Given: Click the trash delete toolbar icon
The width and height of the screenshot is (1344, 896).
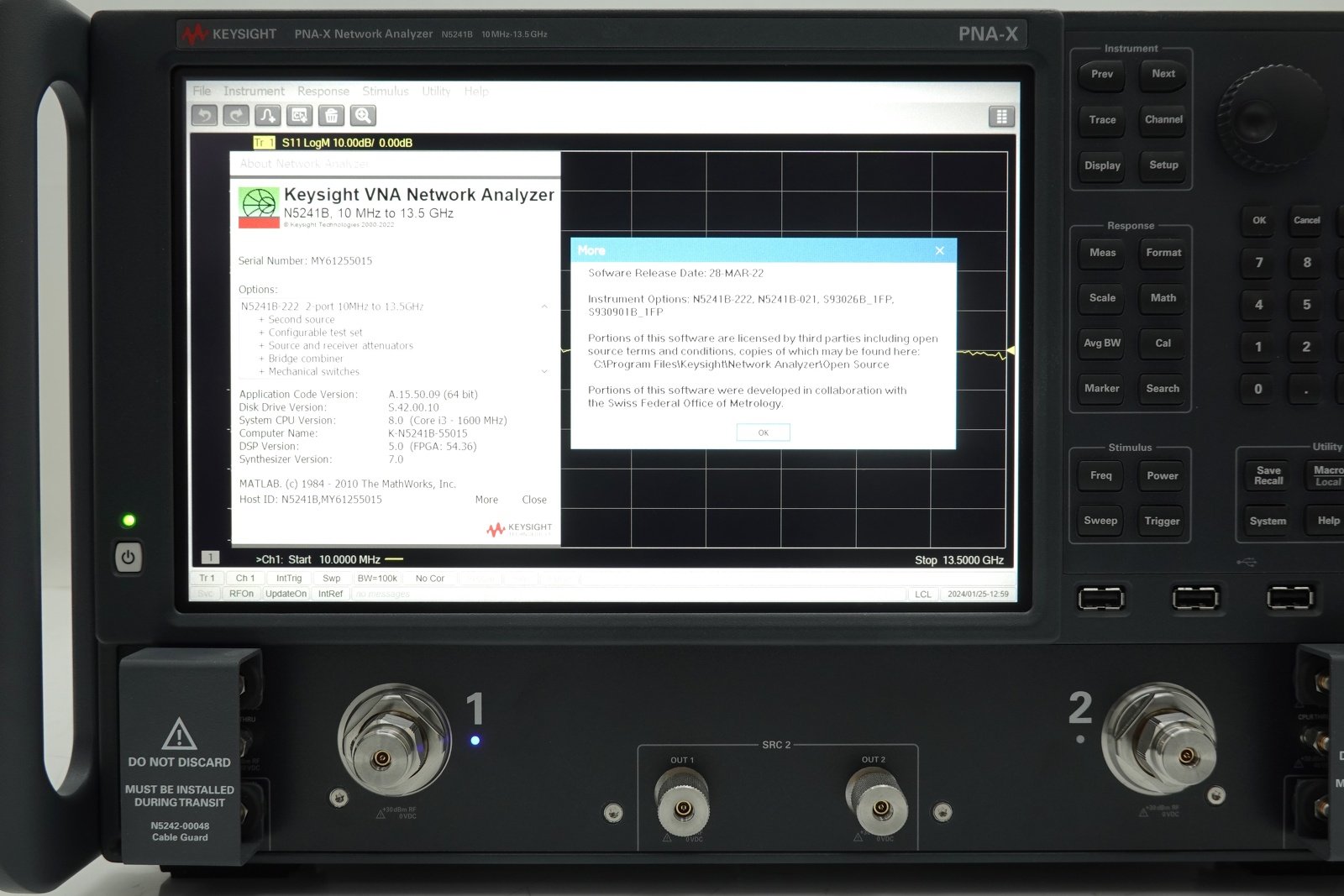Looking at the screenshot, I should coord(332,116).
